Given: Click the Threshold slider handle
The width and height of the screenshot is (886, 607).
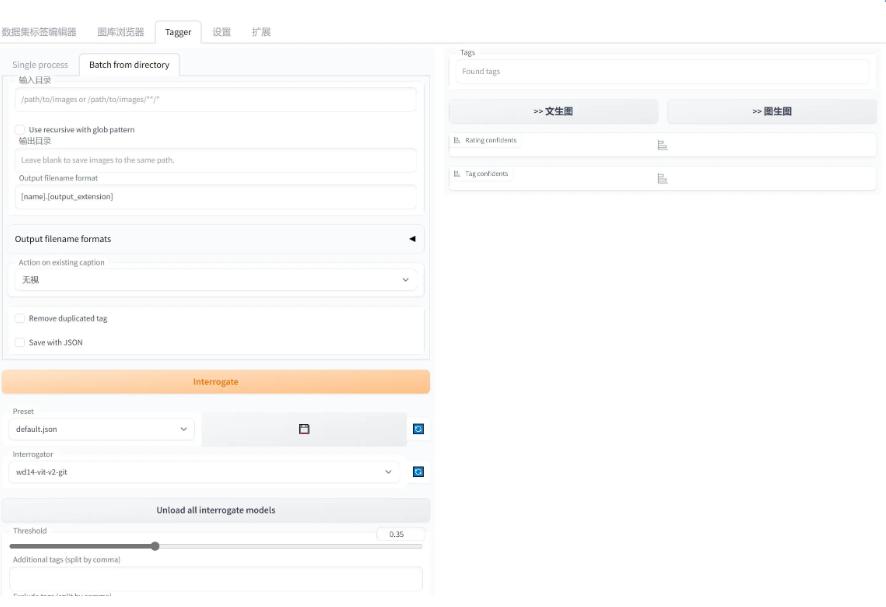Looking at the screenshot, I should (155, 546).
